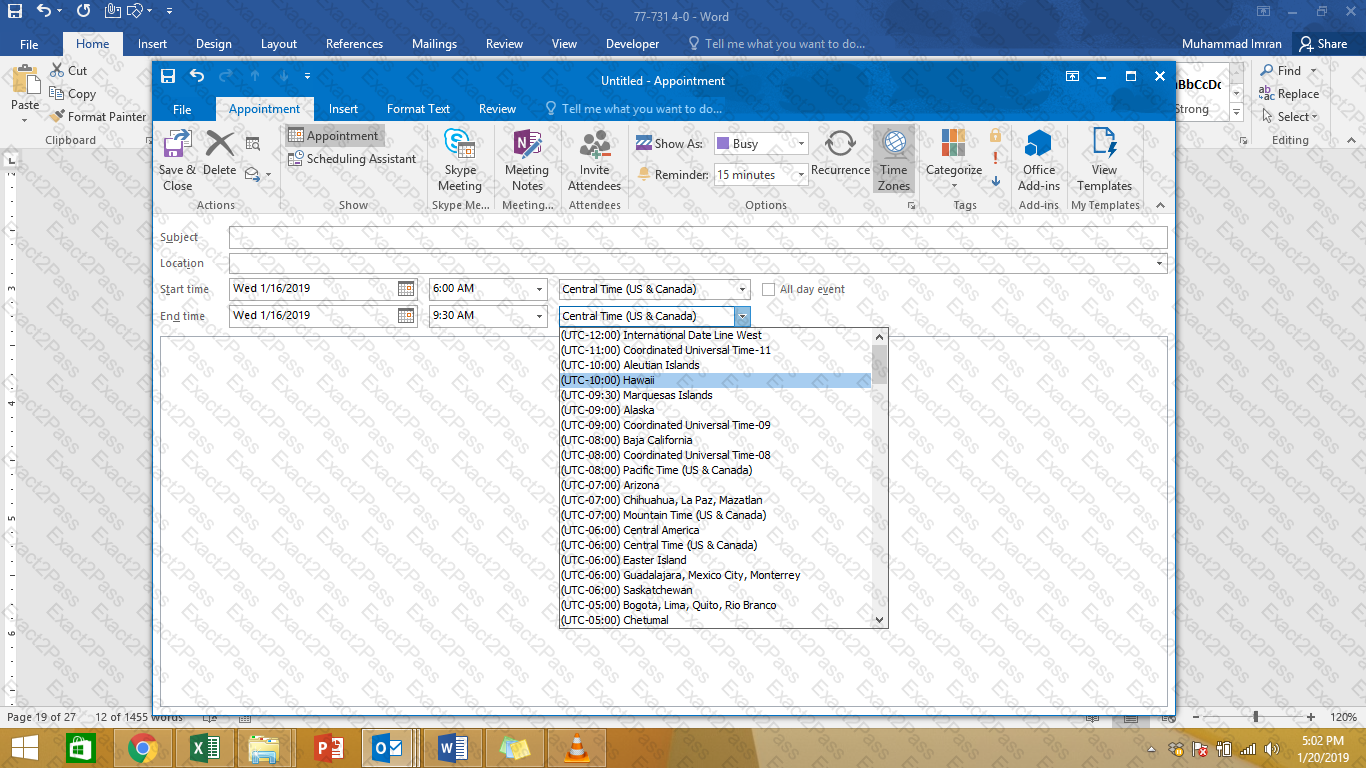Open the Categorize color menu
1366x768 pixels.
pos(953,160)
